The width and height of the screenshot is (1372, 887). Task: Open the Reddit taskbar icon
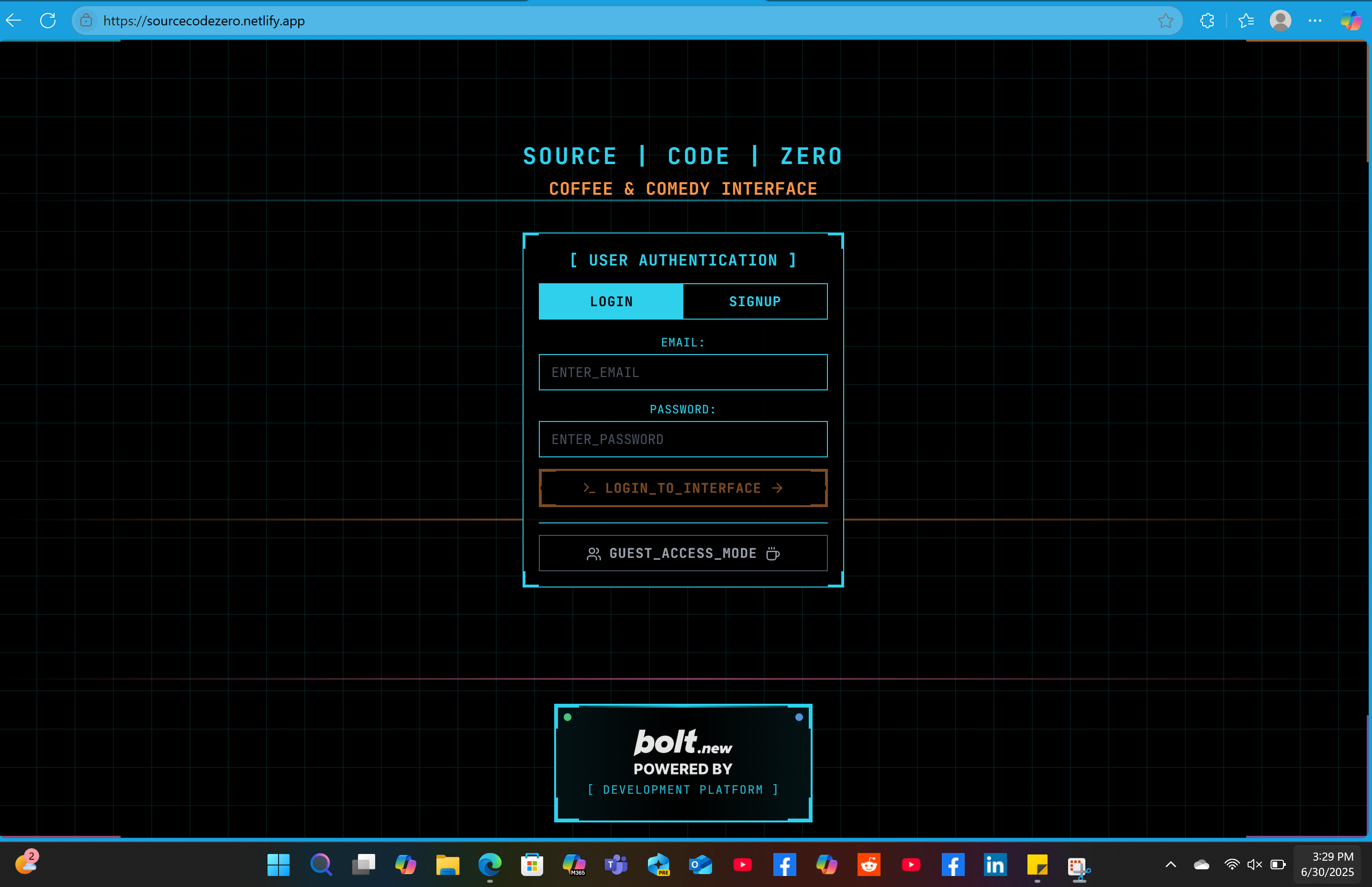869,865
